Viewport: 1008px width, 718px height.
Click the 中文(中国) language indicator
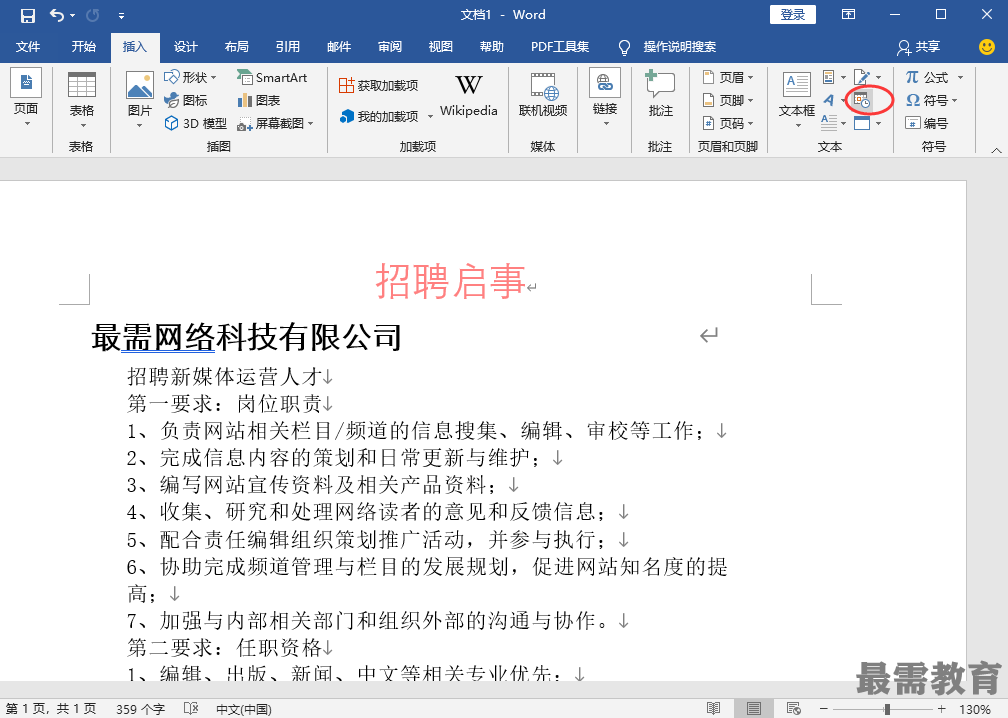244,709
